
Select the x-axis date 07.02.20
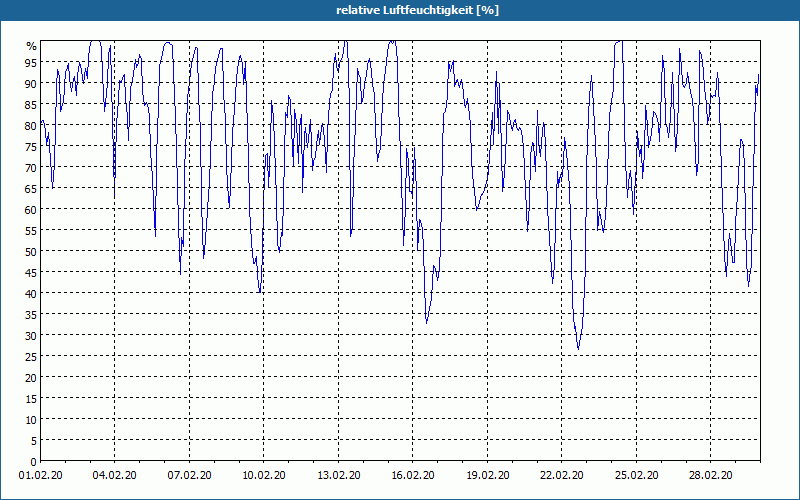(189, 476)
